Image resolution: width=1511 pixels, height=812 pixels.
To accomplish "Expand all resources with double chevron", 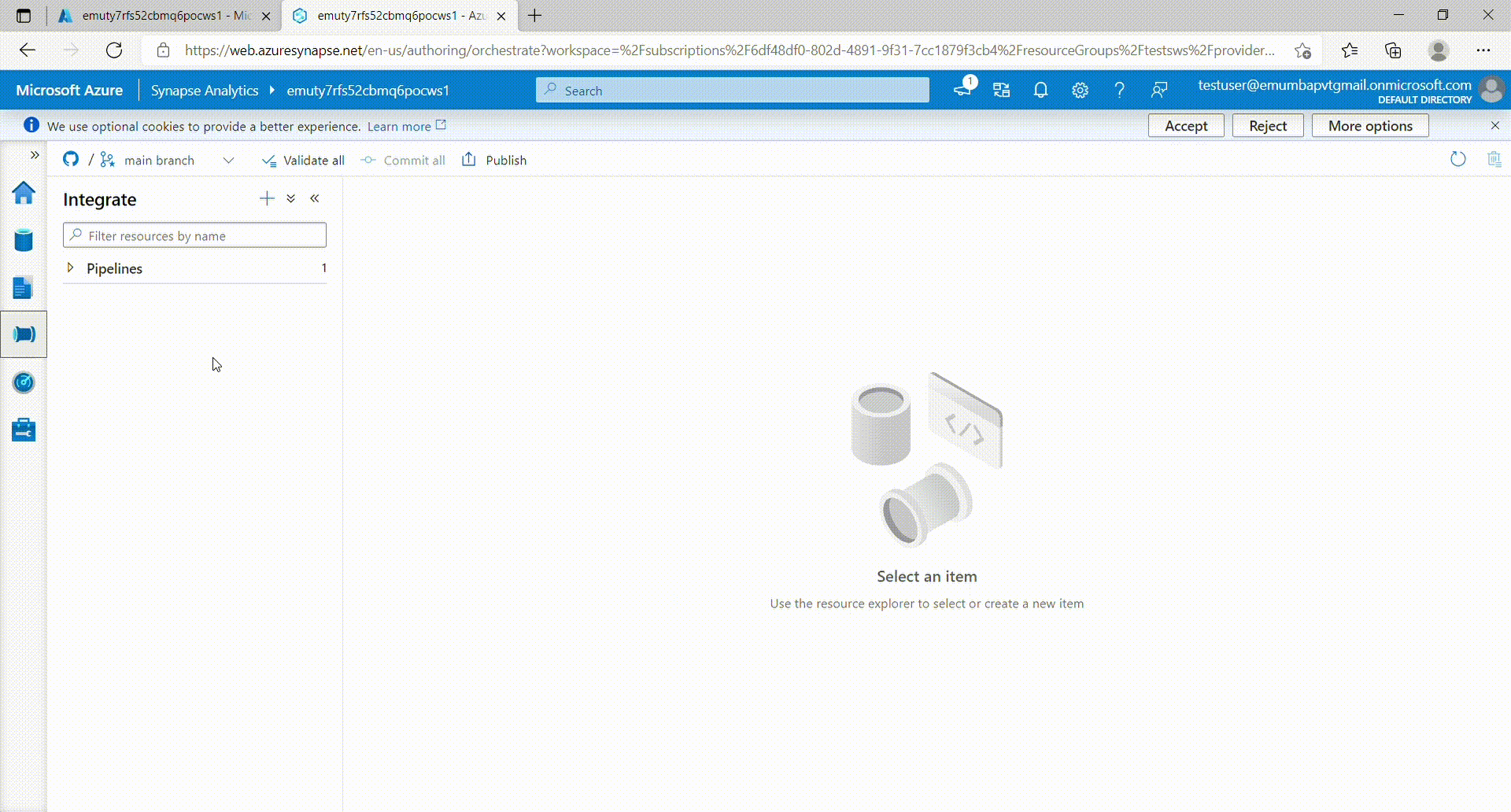I will tap(291, 198).
